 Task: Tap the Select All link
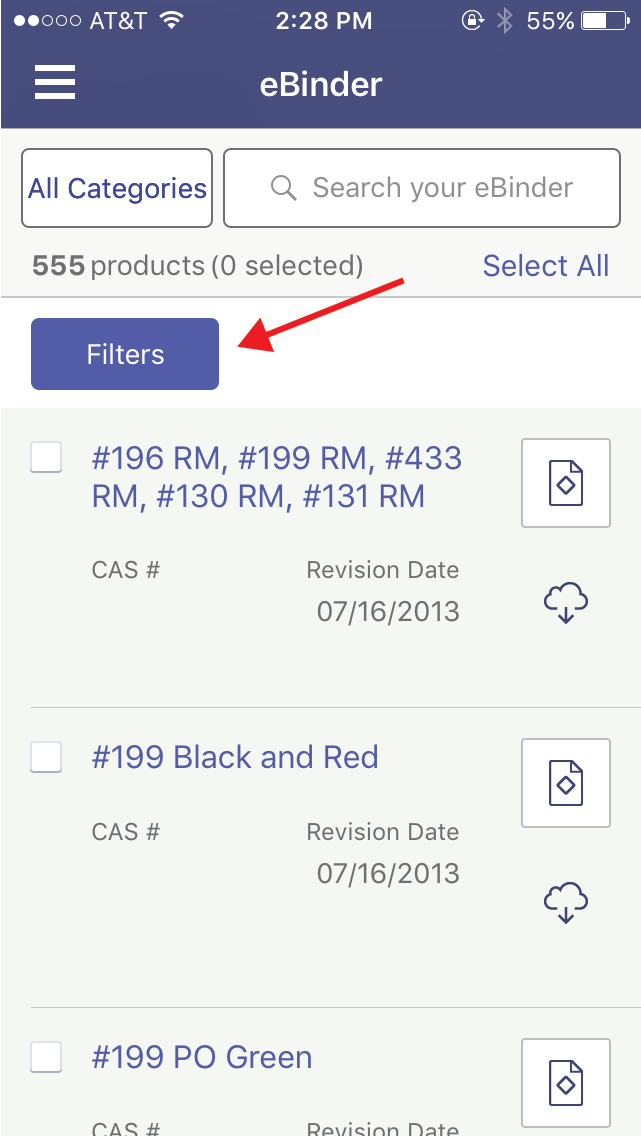[545, 266]
